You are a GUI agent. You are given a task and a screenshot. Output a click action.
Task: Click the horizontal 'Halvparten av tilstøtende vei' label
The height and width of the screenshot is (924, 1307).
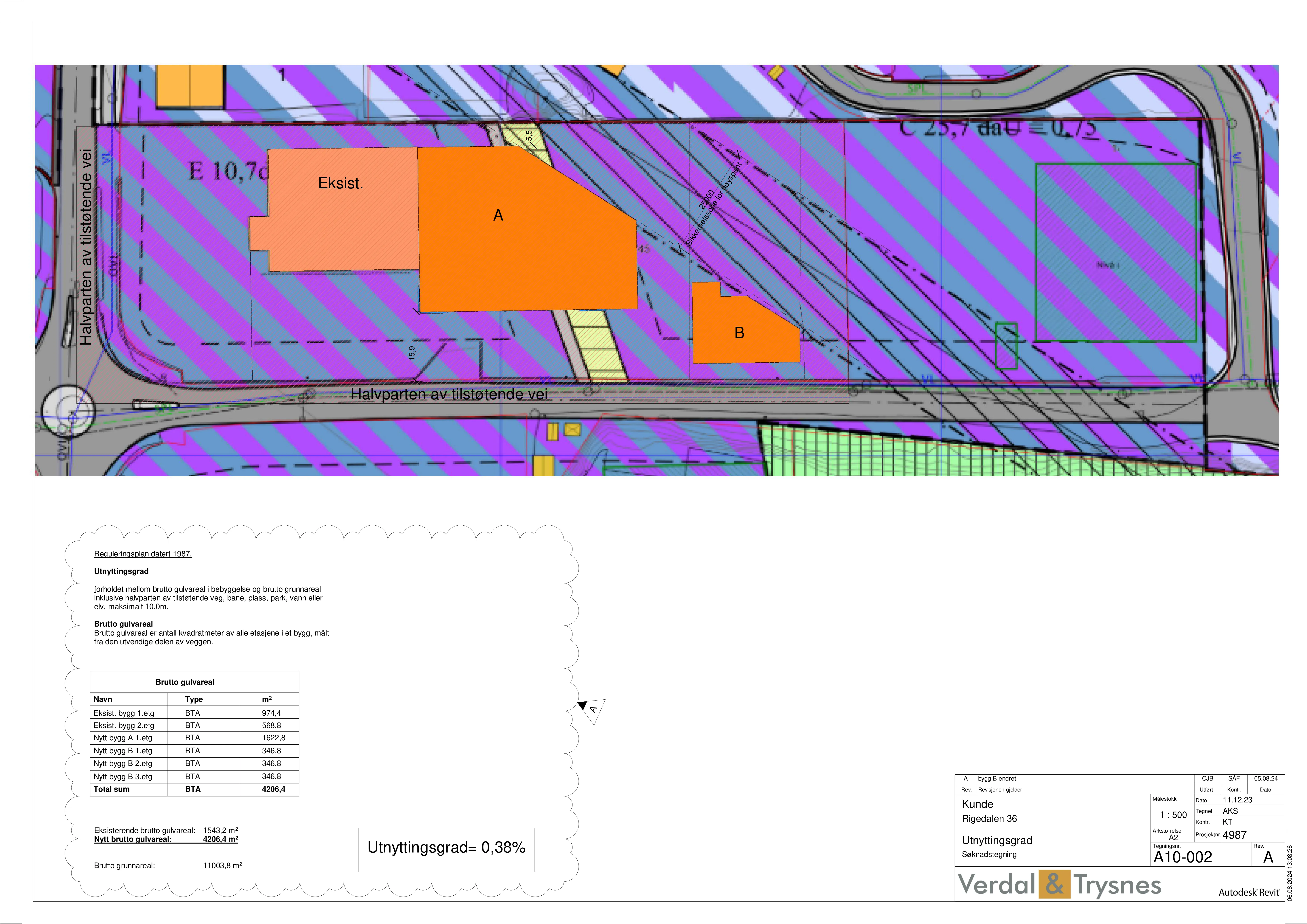449,394
